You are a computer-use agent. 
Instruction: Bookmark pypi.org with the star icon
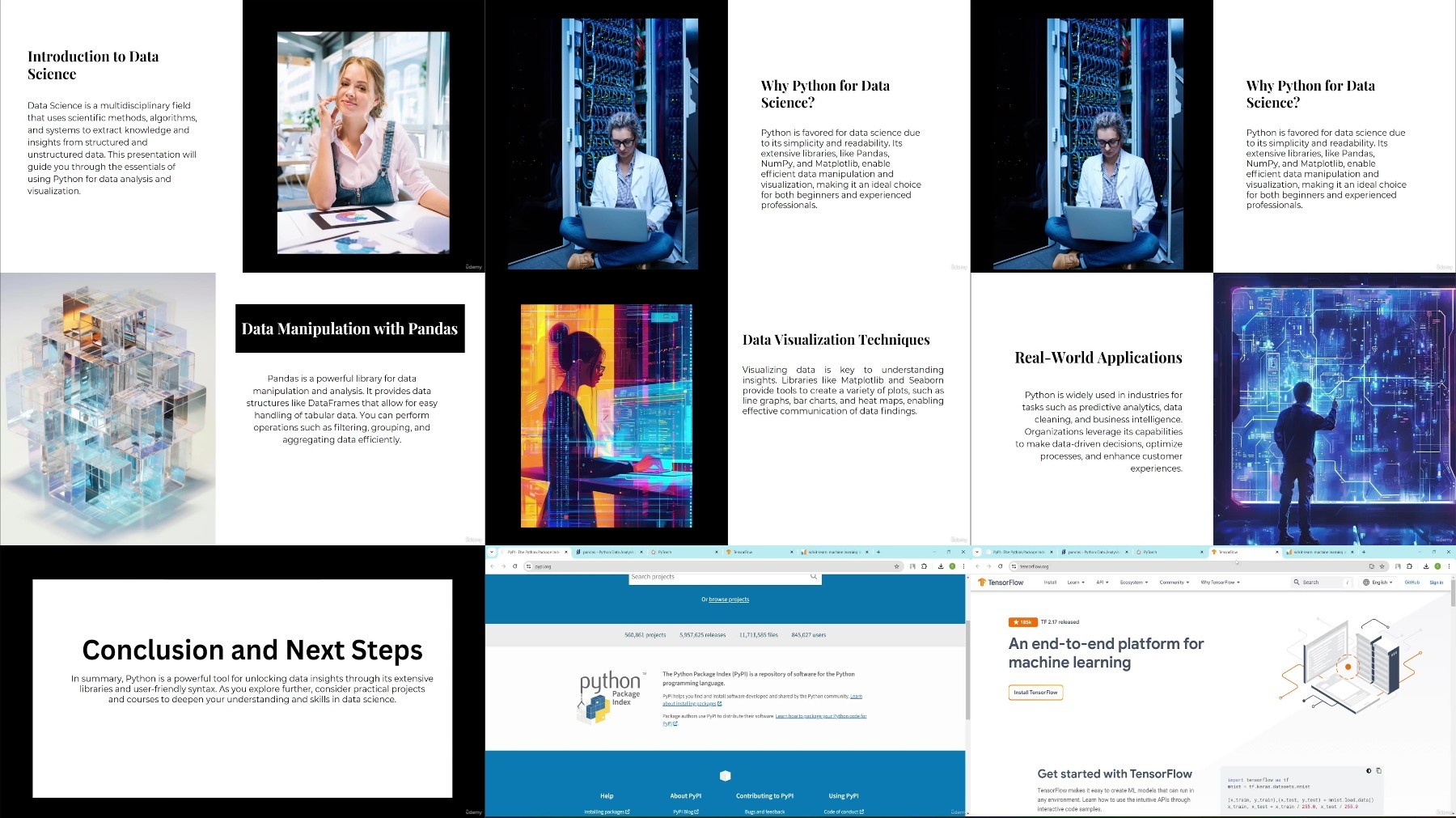pos(896,566)
